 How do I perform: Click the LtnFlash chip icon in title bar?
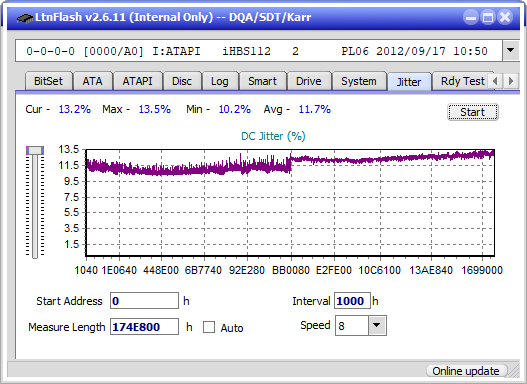(25, 17)
